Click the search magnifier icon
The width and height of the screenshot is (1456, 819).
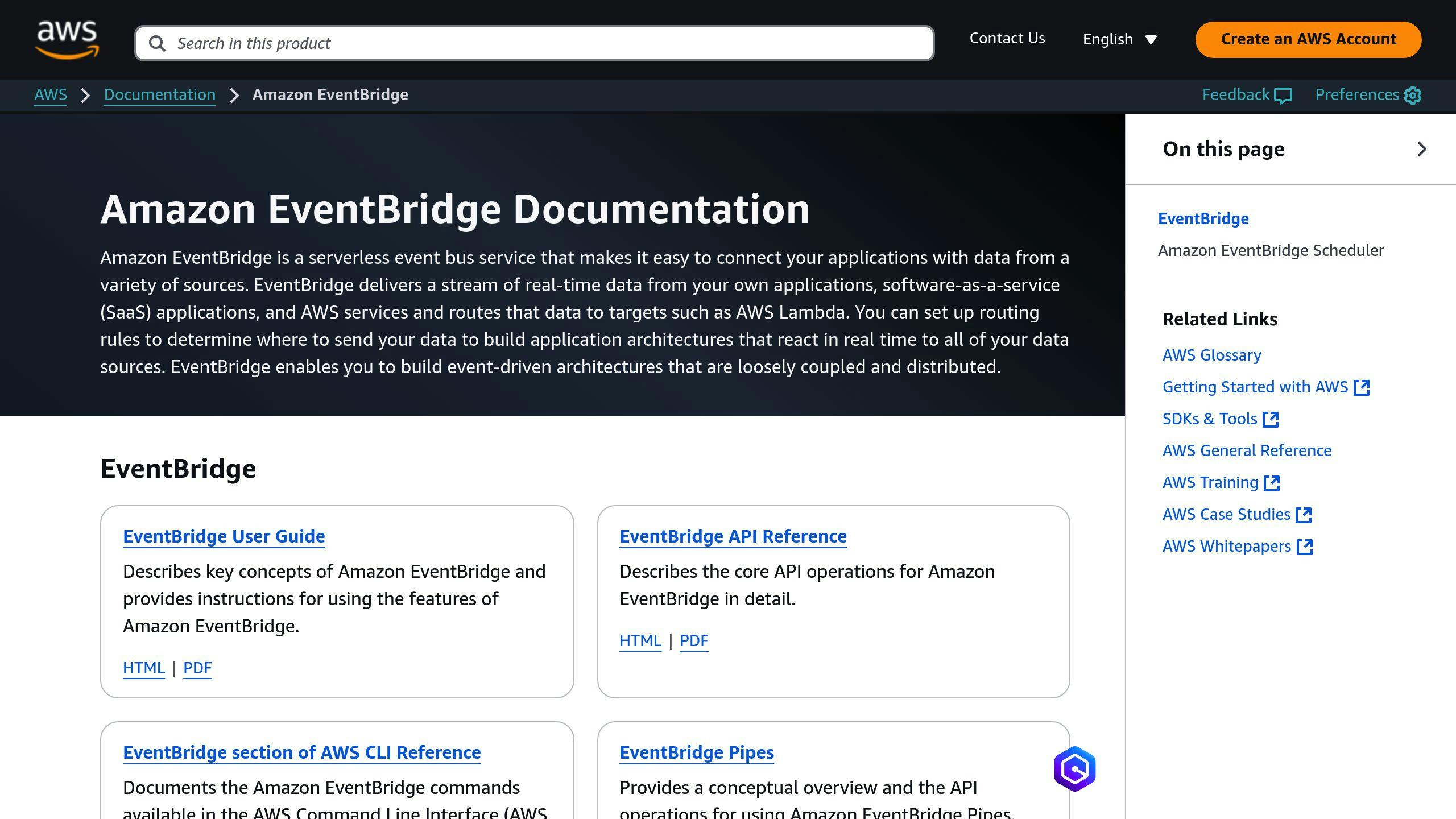(x=157, y=43)
